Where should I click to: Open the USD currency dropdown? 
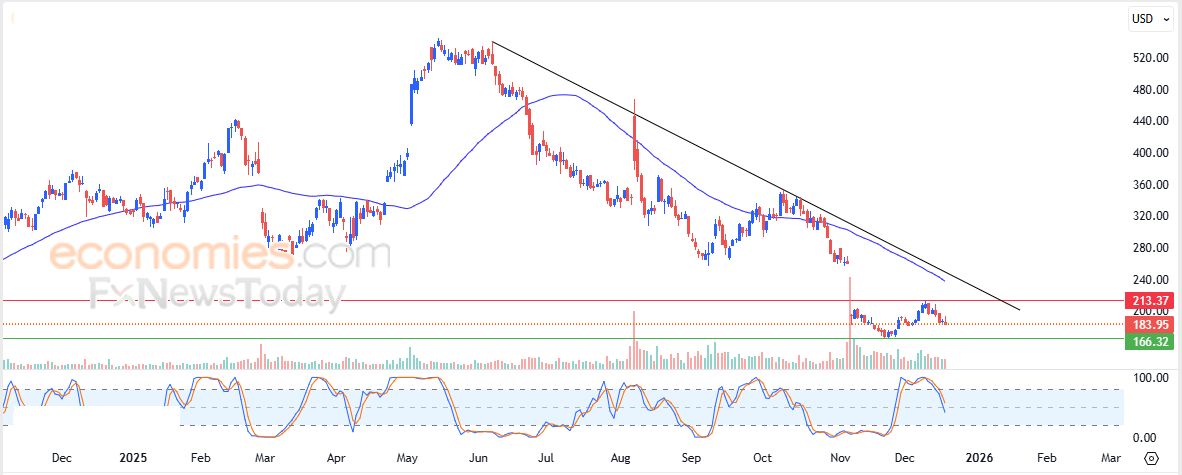point(1146,18)
